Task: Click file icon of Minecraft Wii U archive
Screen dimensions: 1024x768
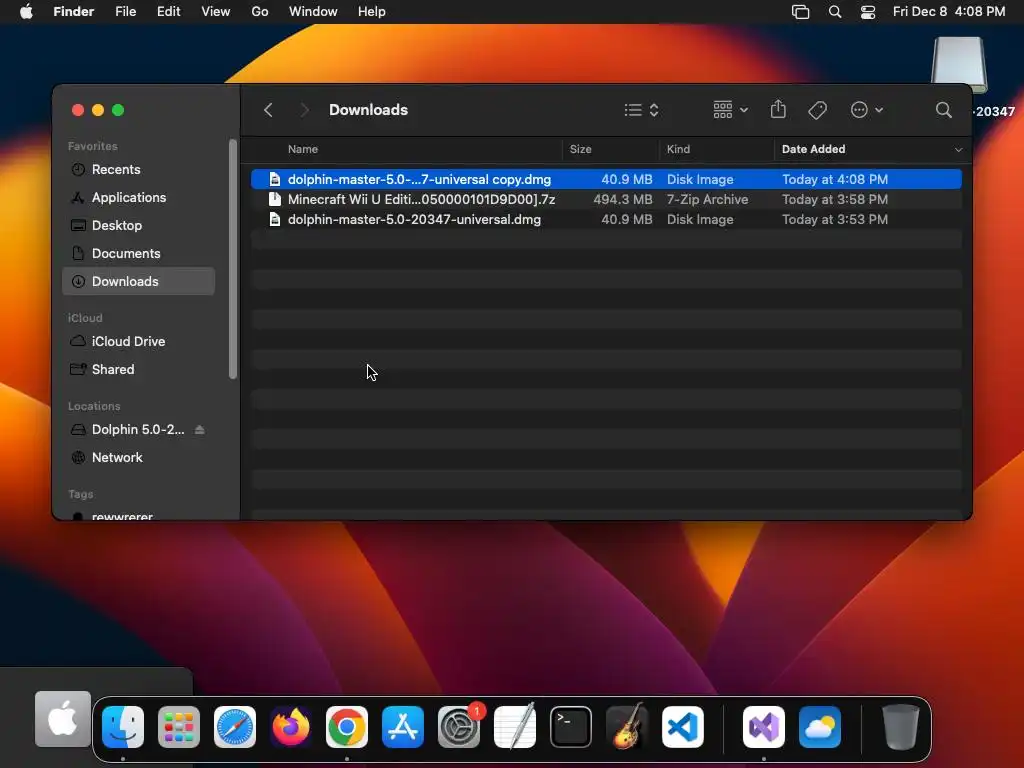Action: coord(275,199)
